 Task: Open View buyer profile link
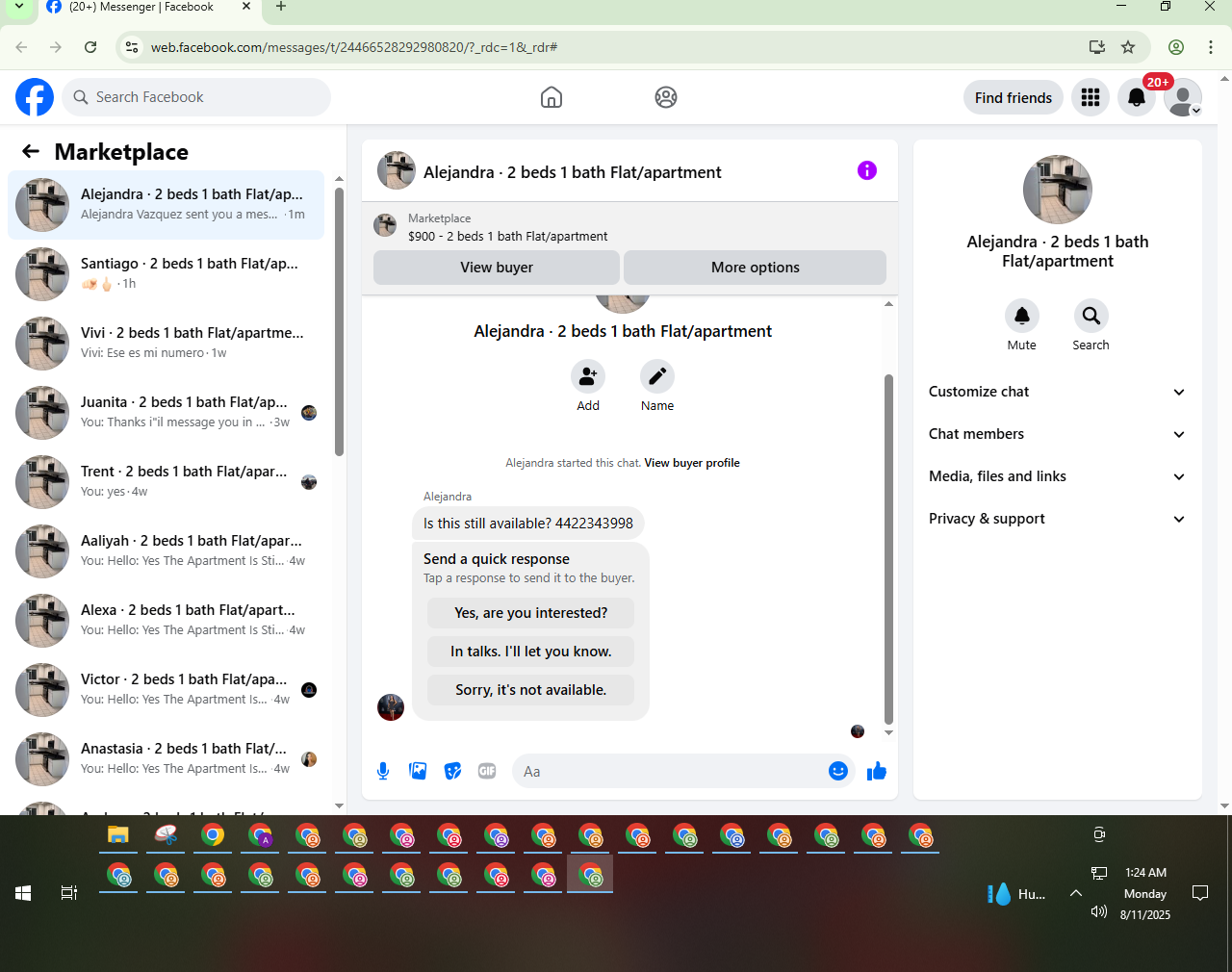(692, 463)
